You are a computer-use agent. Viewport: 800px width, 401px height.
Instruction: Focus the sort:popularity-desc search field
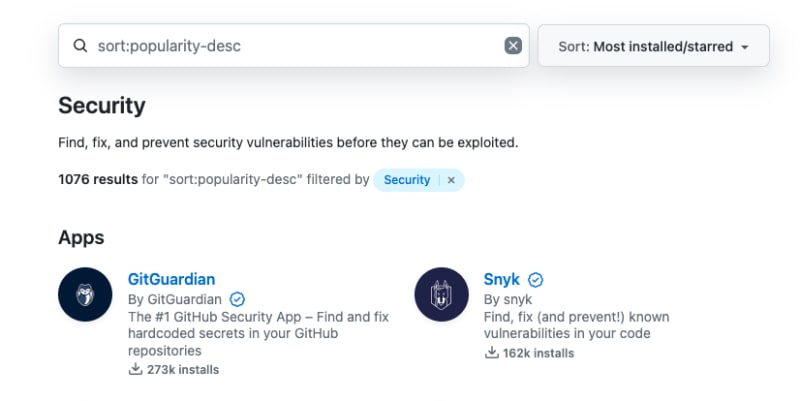point(294,45)
